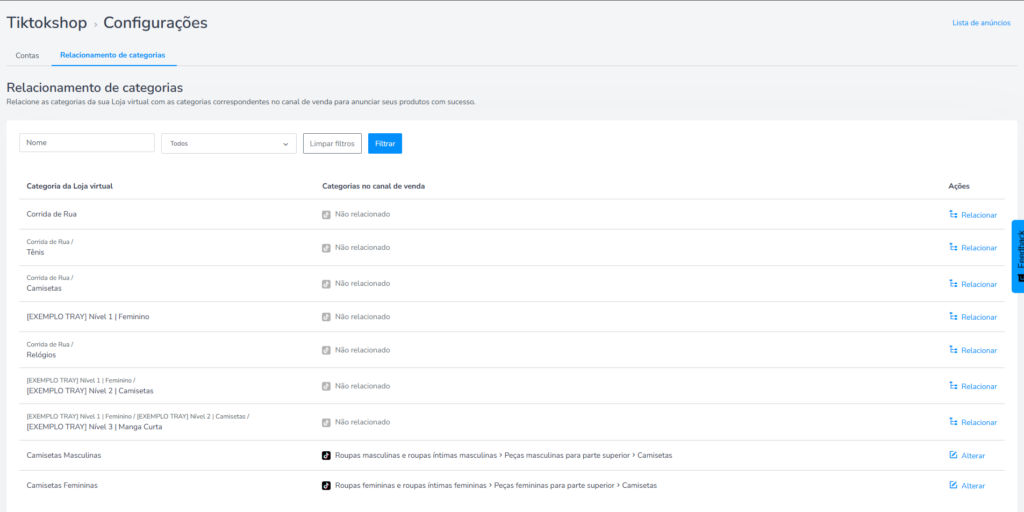Focus the Nome search input field
The width and height of the screenshot is (1024, 512).
87,143
